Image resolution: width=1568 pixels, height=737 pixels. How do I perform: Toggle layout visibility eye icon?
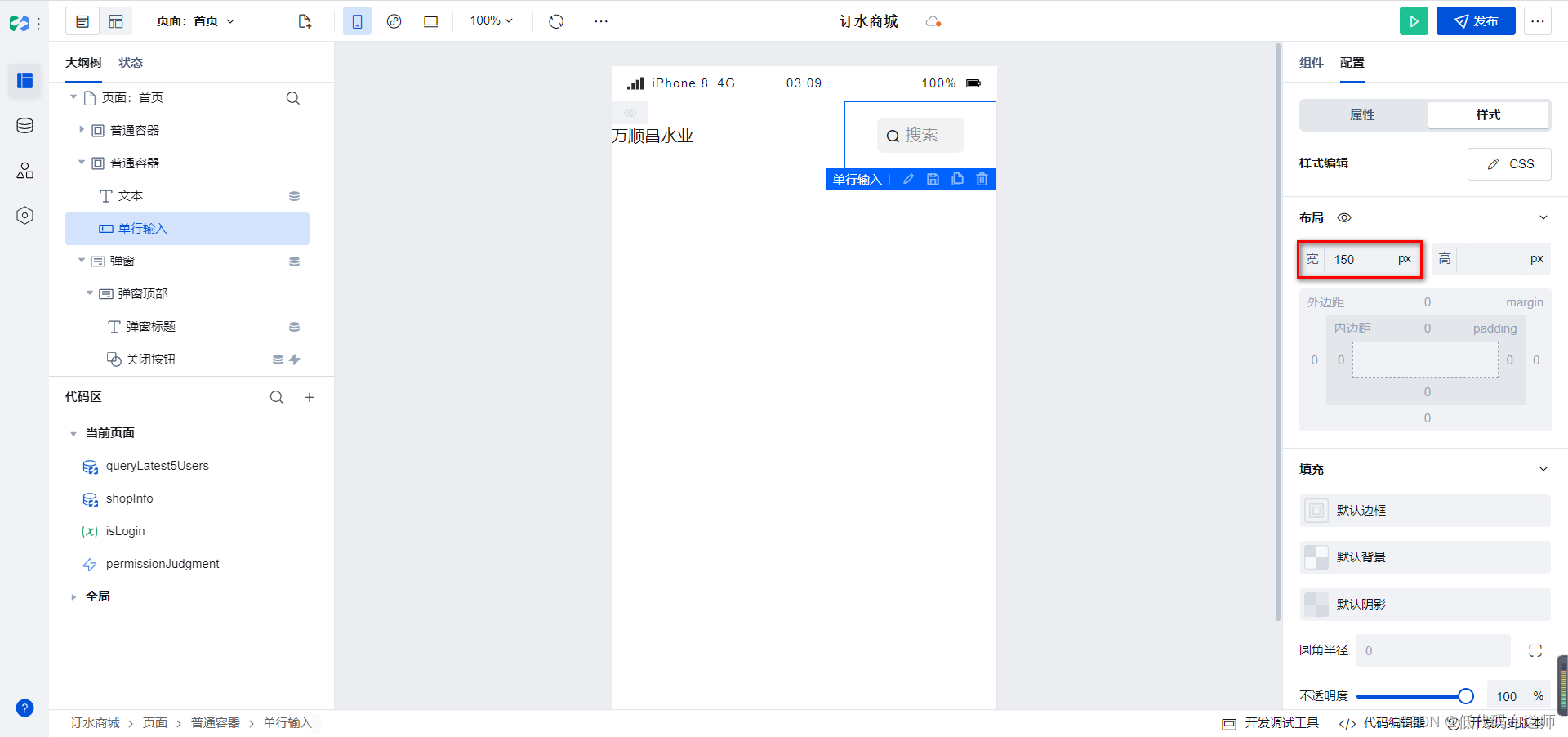(1344, 217)
